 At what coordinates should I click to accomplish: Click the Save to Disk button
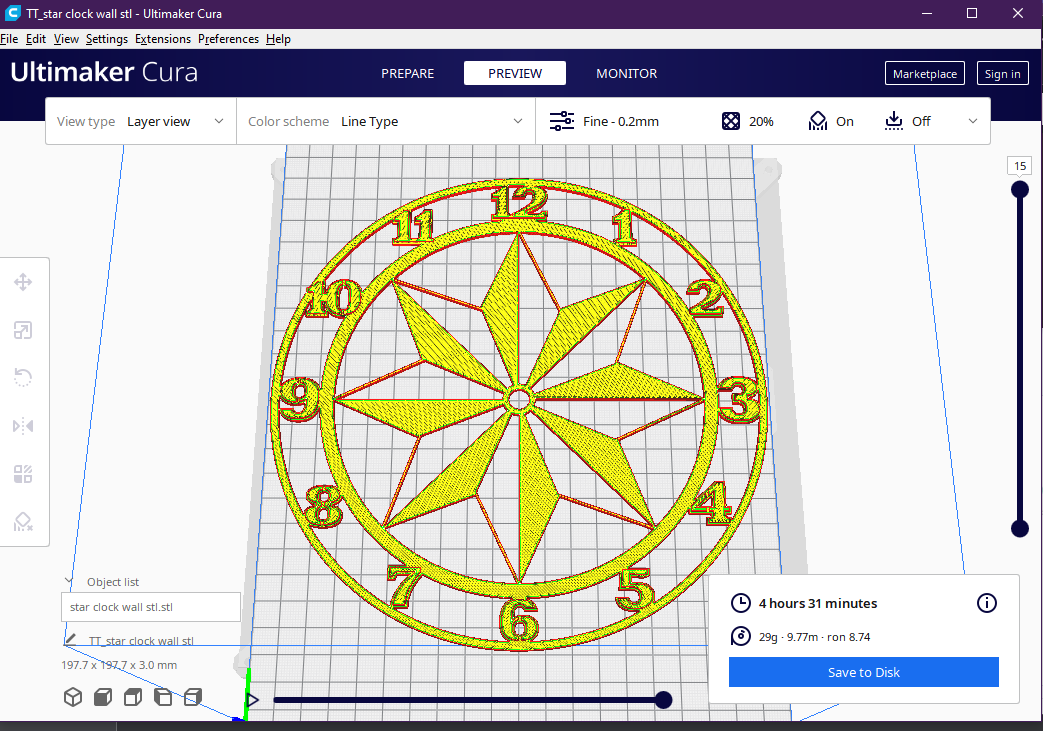[x=863, y=672]
